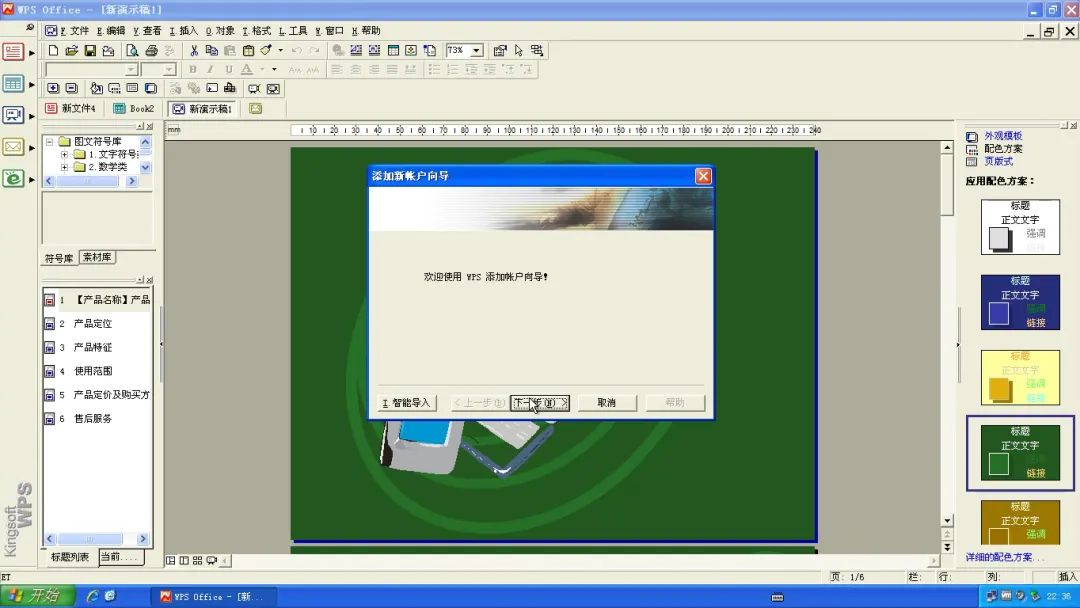Image resolution: width=1080 pixels, height=608 pixels.
Task: Cut selection with the scissors icon
Action: coord(194,50)
